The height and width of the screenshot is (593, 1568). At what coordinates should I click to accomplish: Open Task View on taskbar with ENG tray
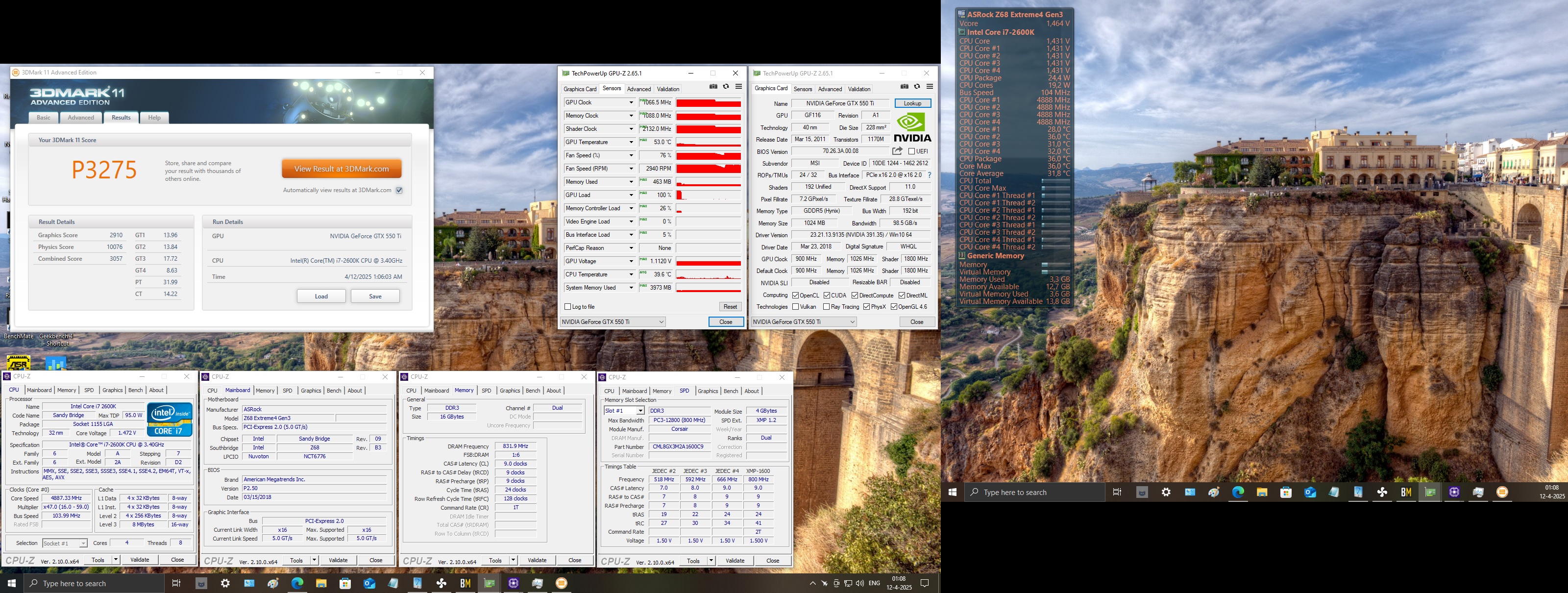(x=176, y=583)
